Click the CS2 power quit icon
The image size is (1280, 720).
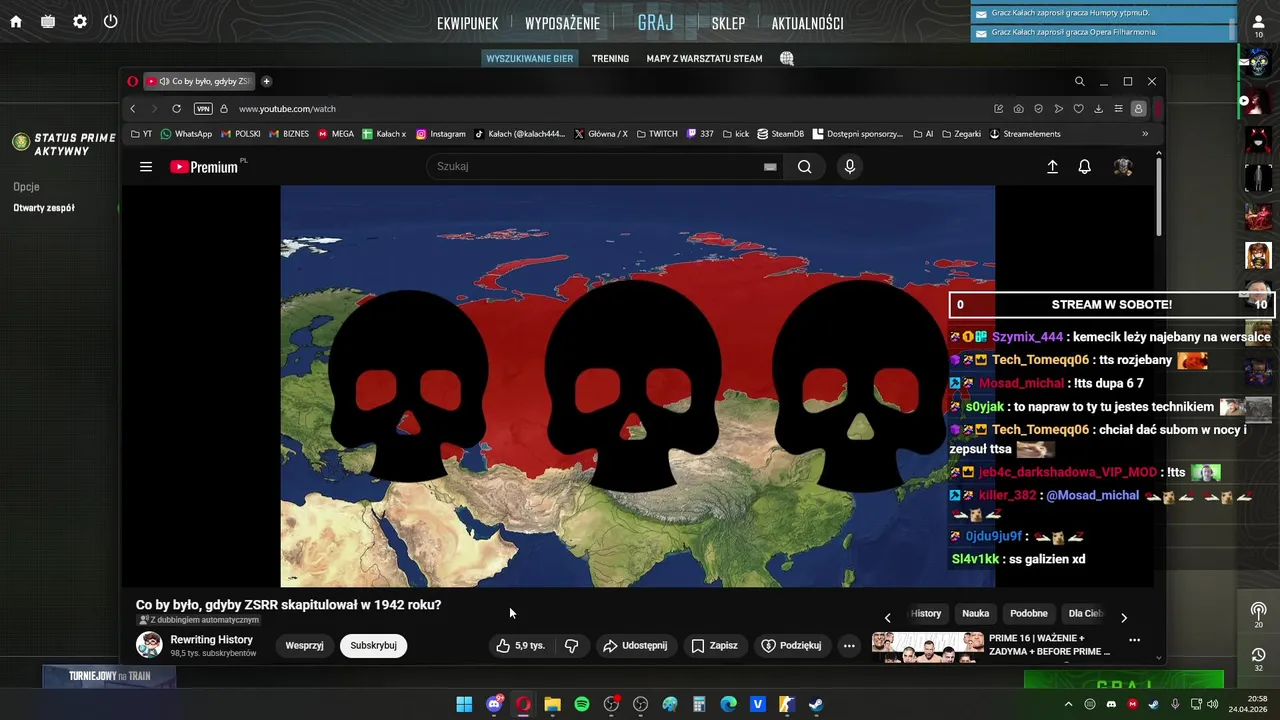[110, 21]
